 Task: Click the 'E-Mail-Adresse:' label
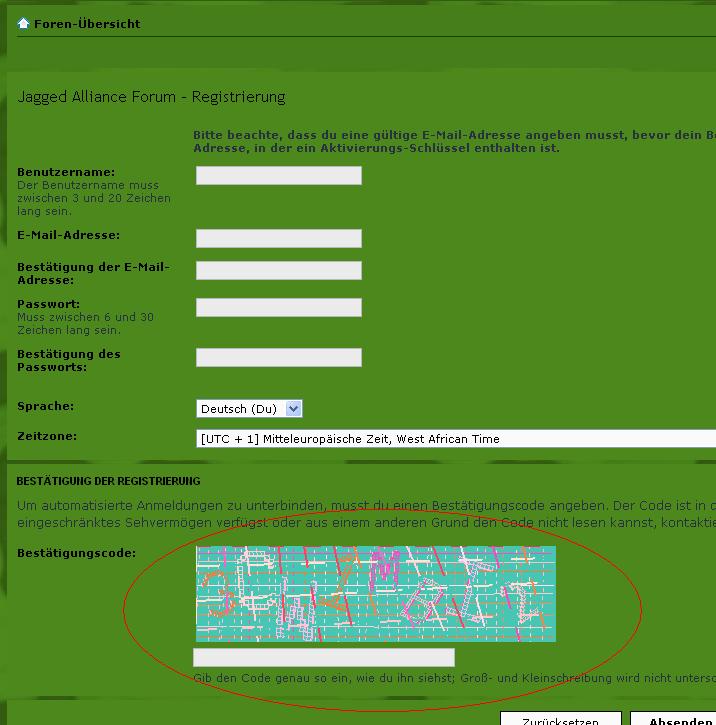68,235
